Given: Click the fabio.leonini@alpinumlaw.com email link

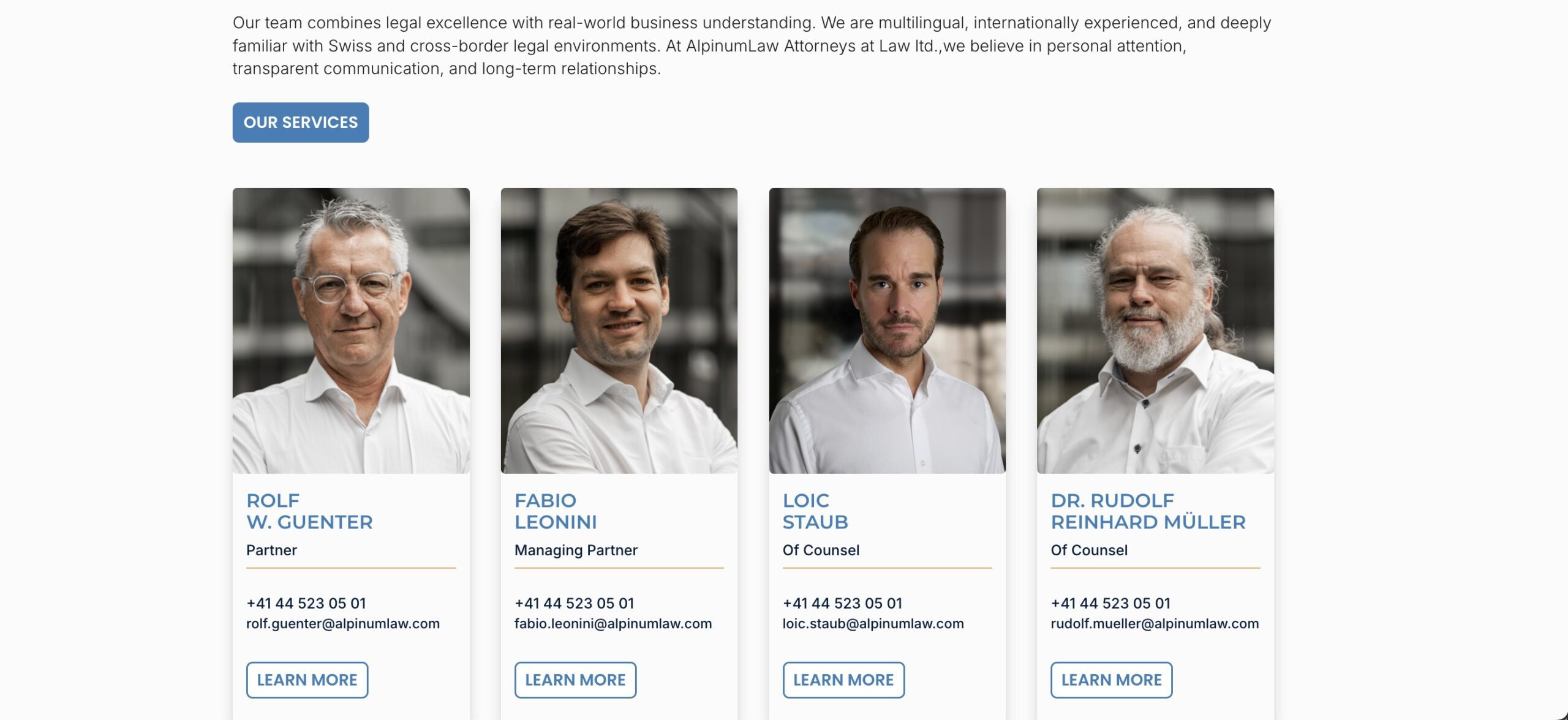Looking at the screenshot, I should point(613,624).
